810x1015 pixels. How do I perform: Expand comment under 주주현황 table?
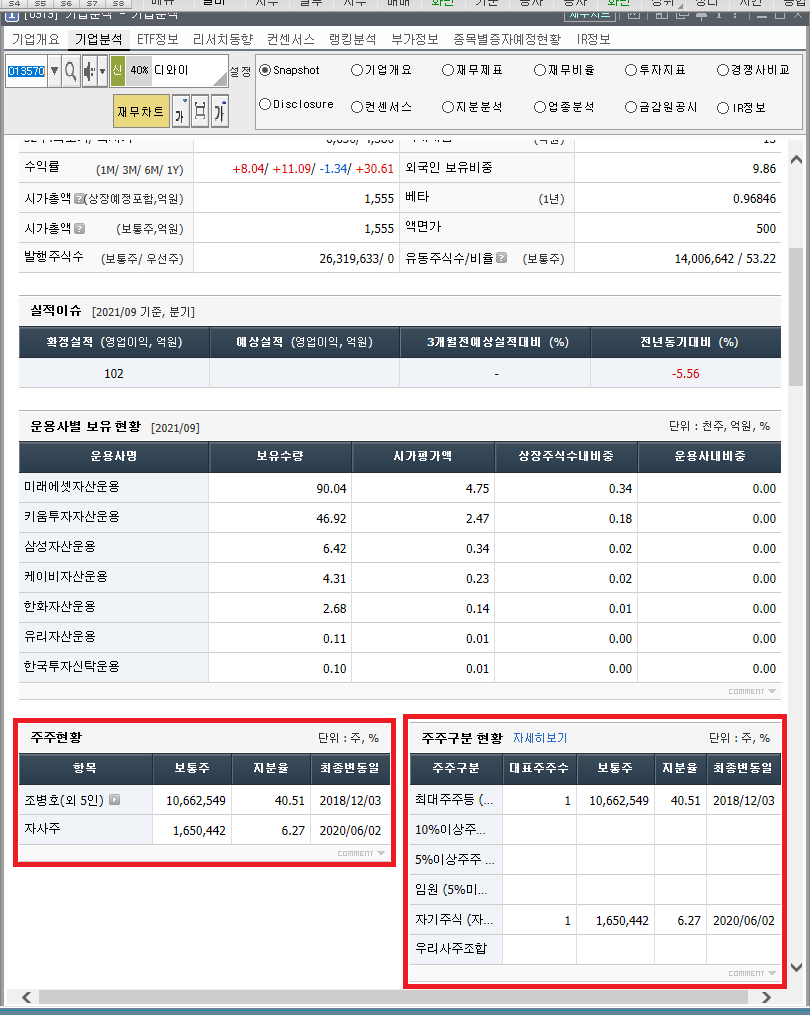[x=361, y=853]
